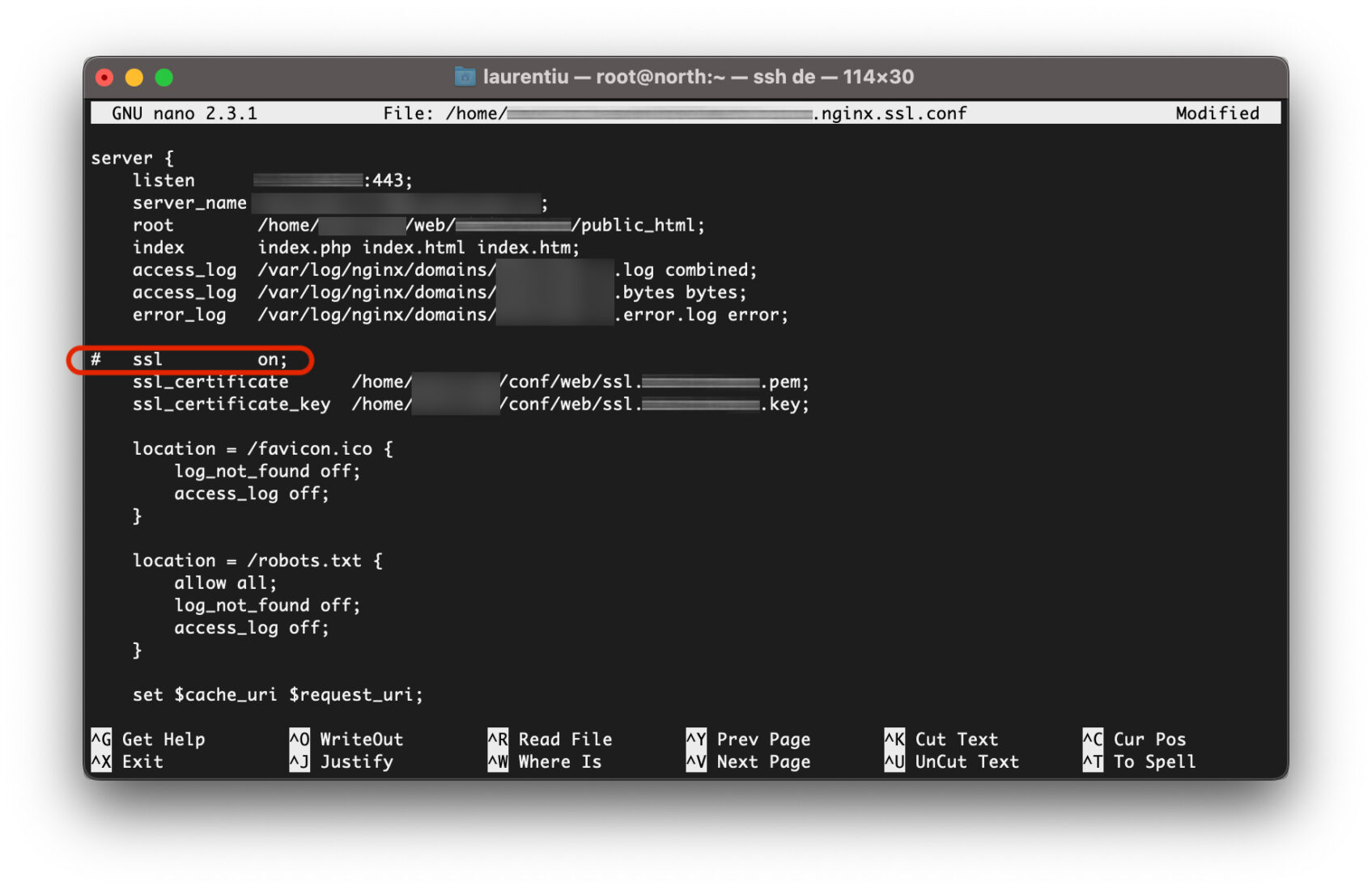The image size is (1372, 890).
Task: Click the green zoom window button
Action: pos(164,78)
